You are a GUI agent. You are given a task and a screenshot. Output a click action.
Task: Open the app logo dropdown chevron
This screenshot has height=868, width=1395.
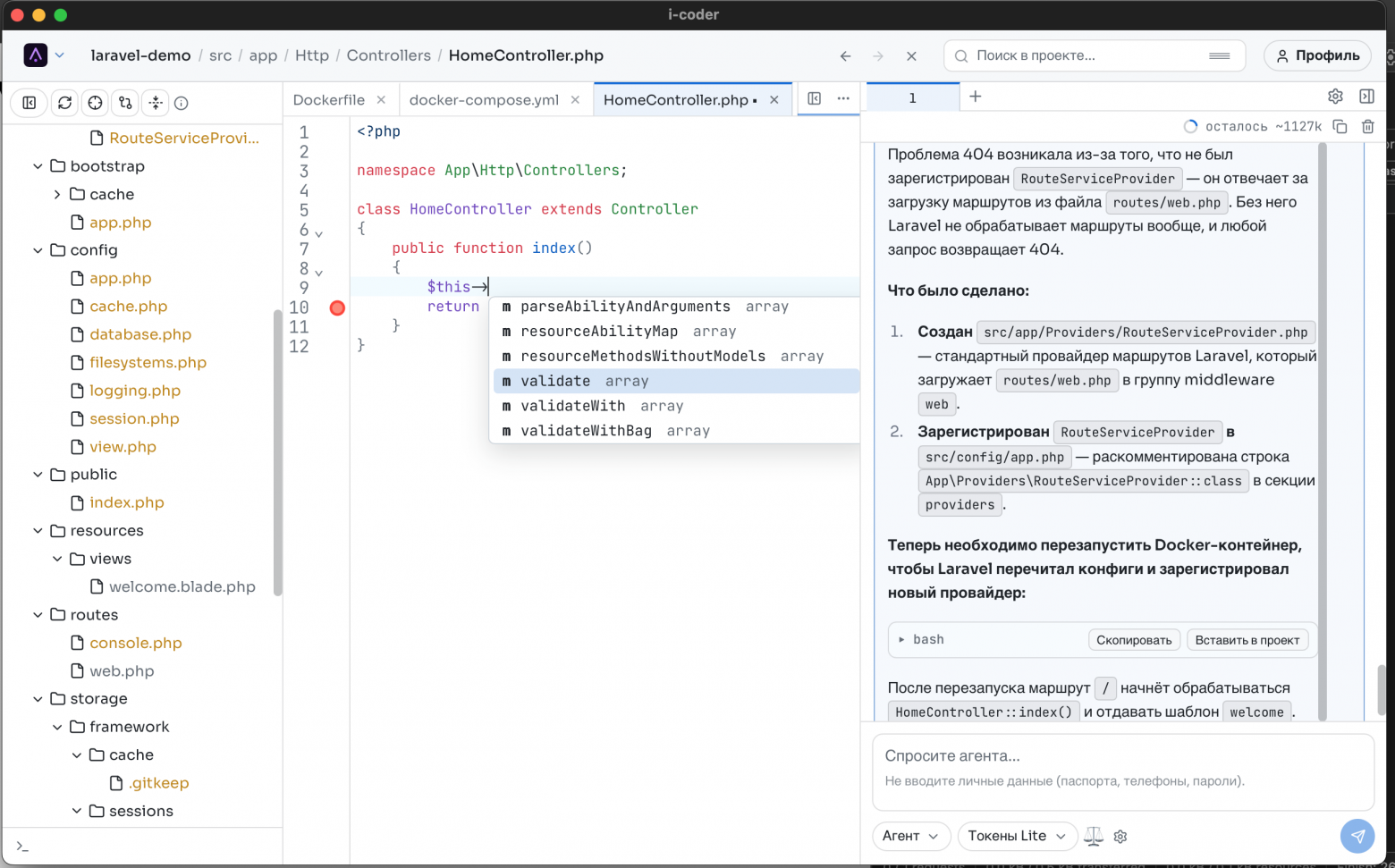[x=59, y=55]
